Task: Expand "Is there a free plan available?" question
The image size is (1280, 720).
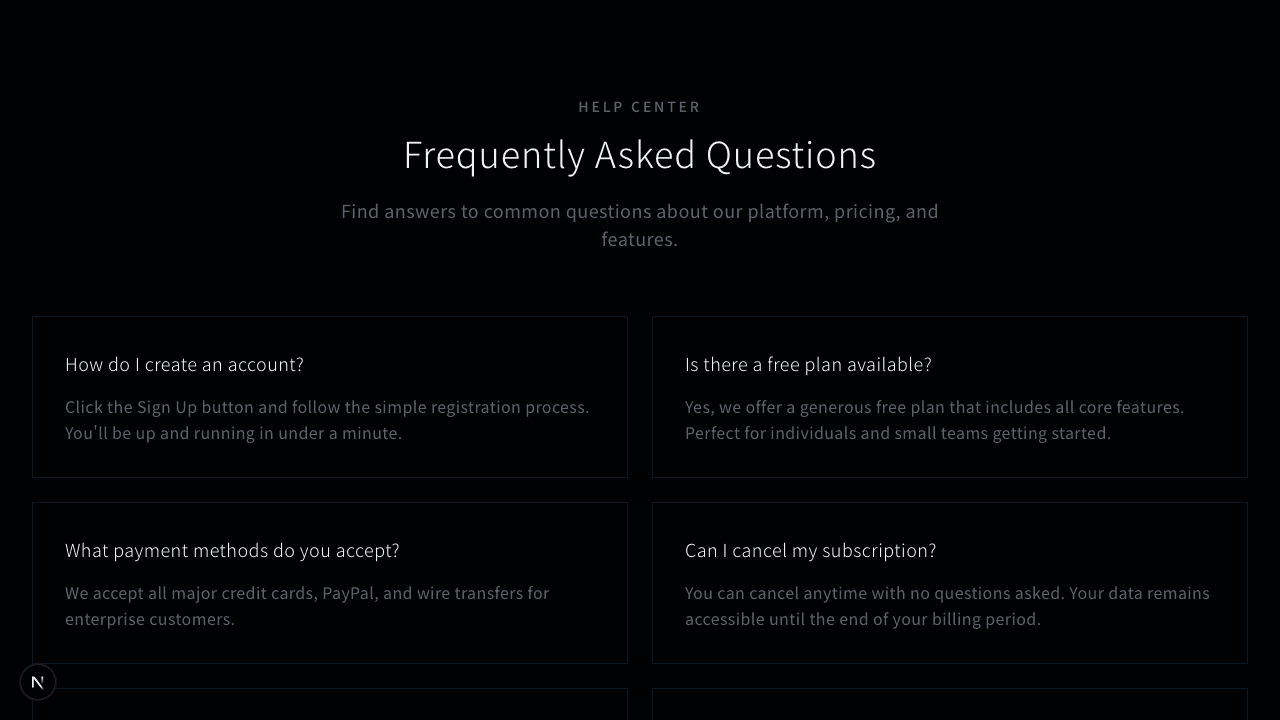Action: pos(808,365)
